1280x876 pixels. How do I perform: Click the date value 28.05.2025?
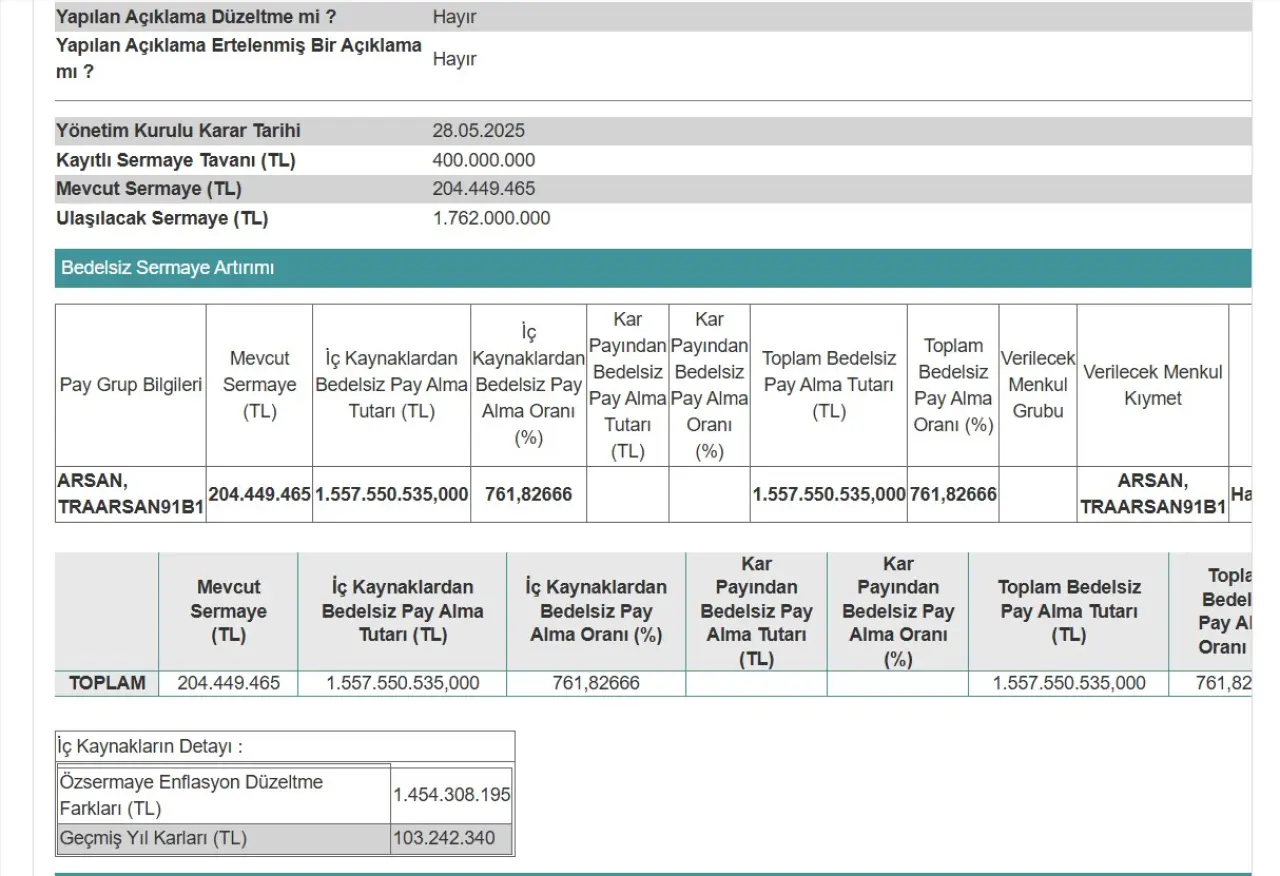pos(478,131)
